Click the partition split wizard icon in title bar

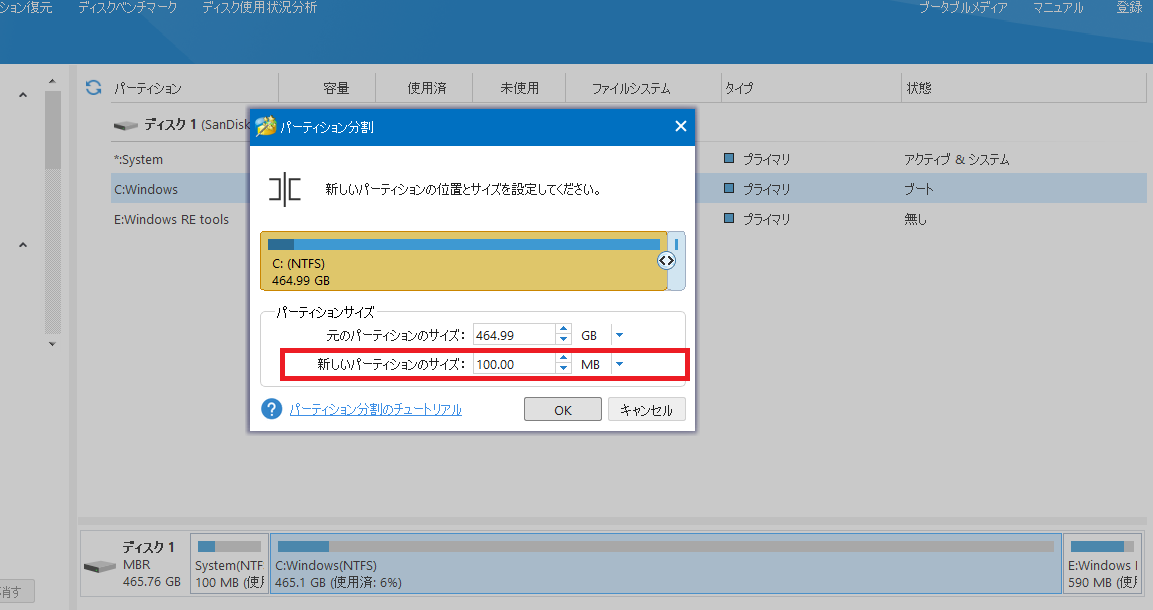[x=265, y=126]
